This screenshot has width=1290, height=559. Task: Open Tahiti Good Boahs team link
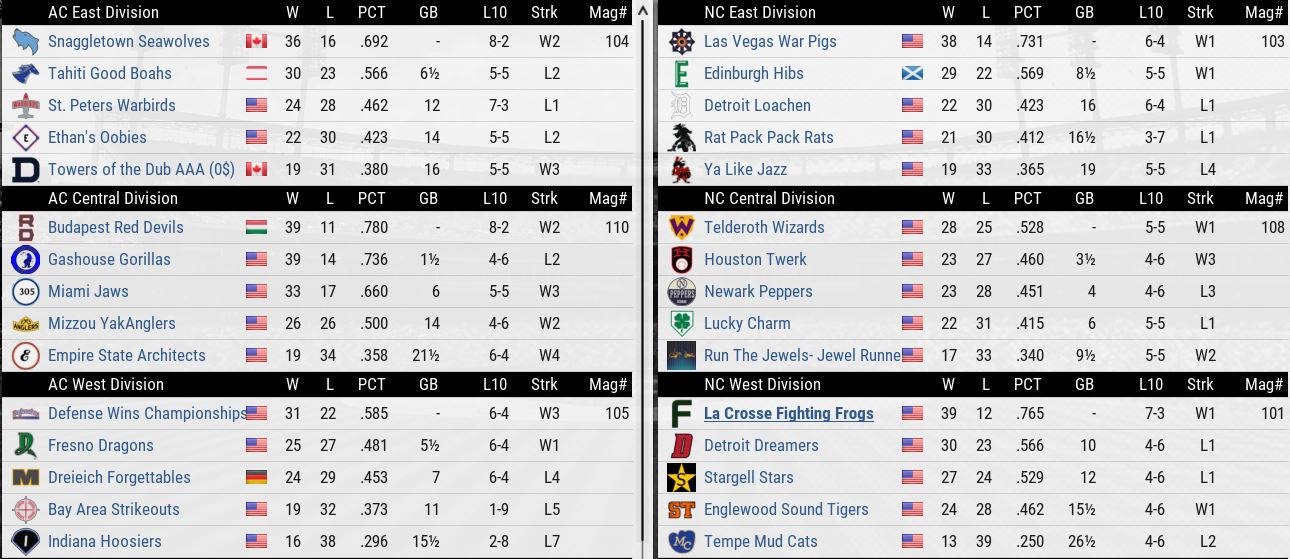point(109,74)
